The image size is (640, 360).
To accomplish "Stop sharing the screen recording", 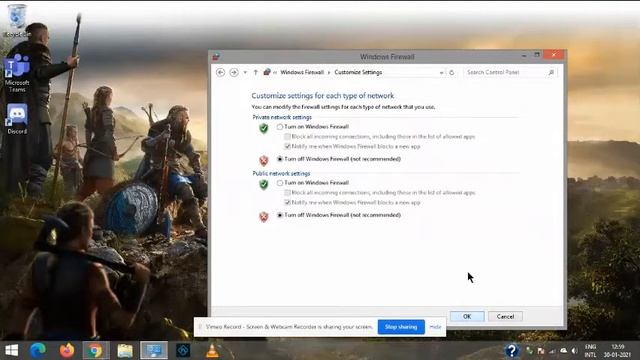I will [401, 327].
